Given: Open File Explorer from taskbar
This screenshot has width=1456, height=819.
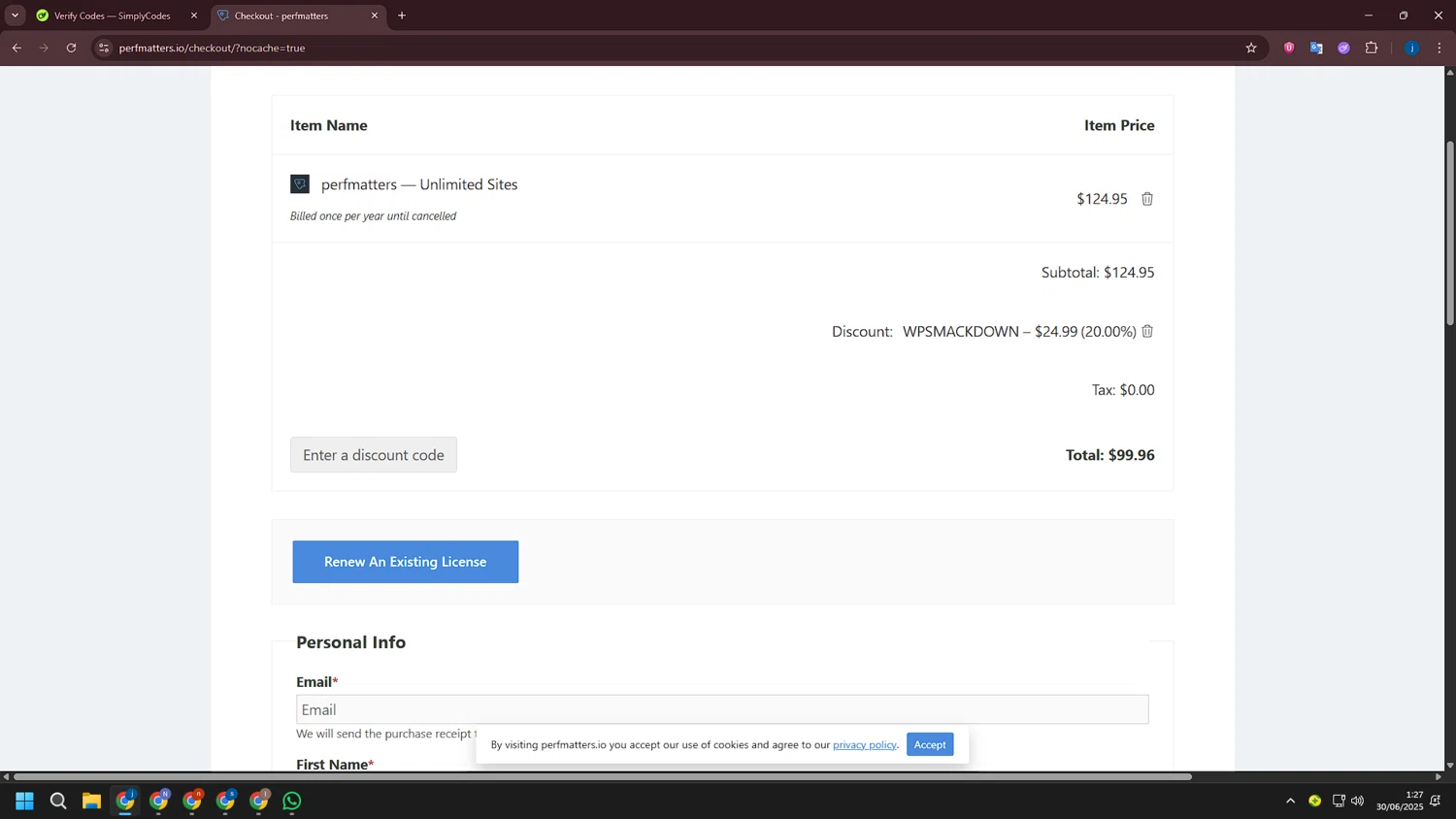Looking at the screenshot, I should coord(91,801).
